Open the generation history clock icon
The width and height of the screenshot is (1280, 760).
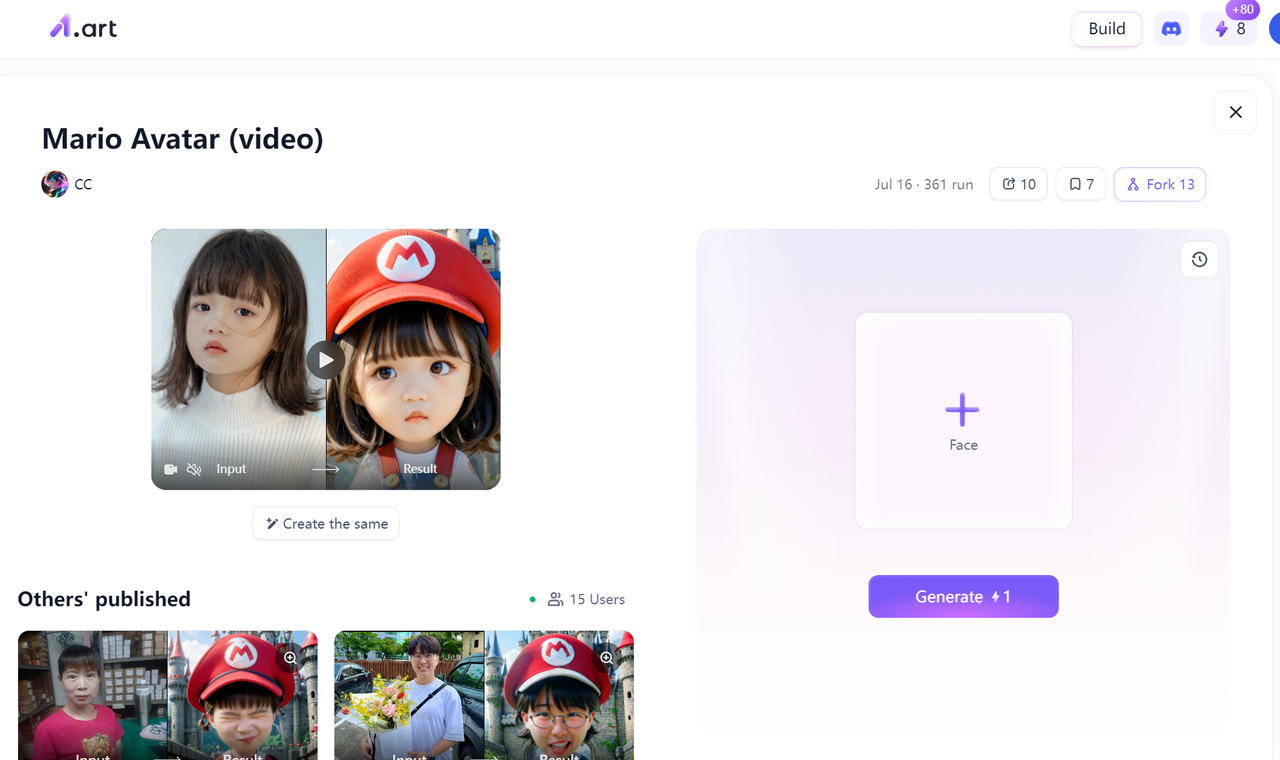(x=1199, y=260)
